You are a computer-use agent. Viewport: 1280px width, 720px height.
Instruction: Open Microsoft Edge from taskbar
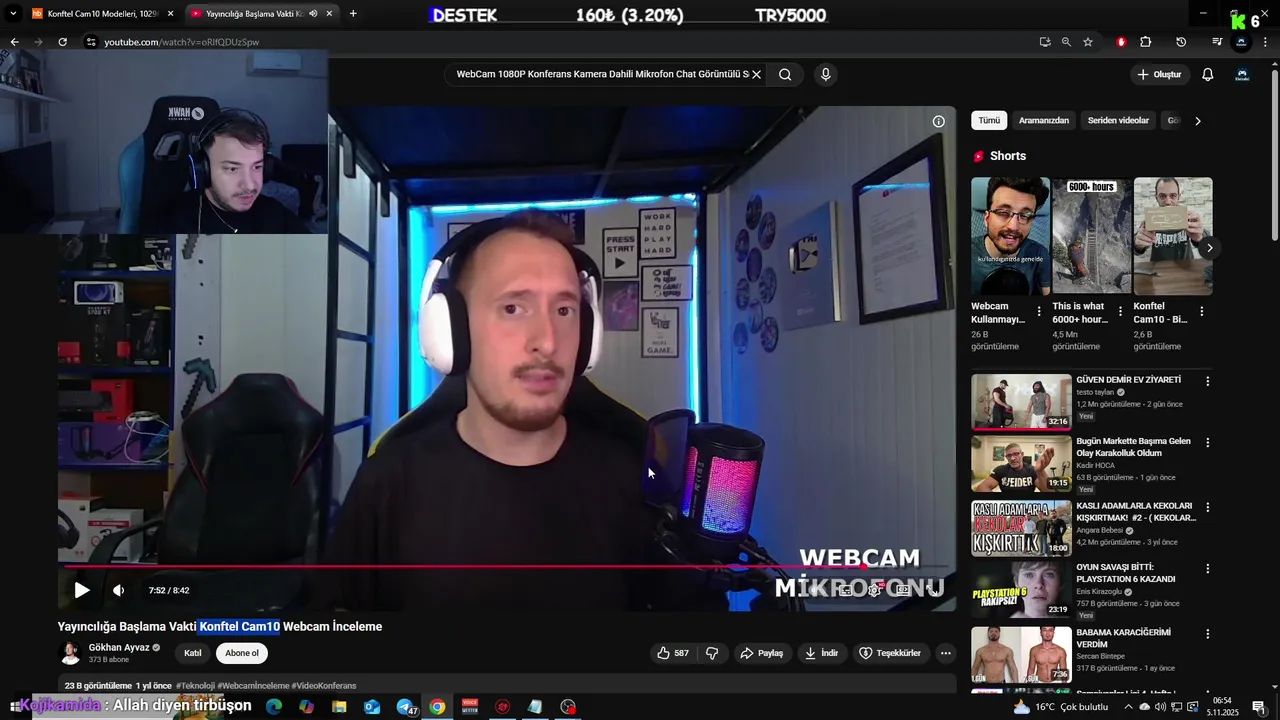coord(274,707)
